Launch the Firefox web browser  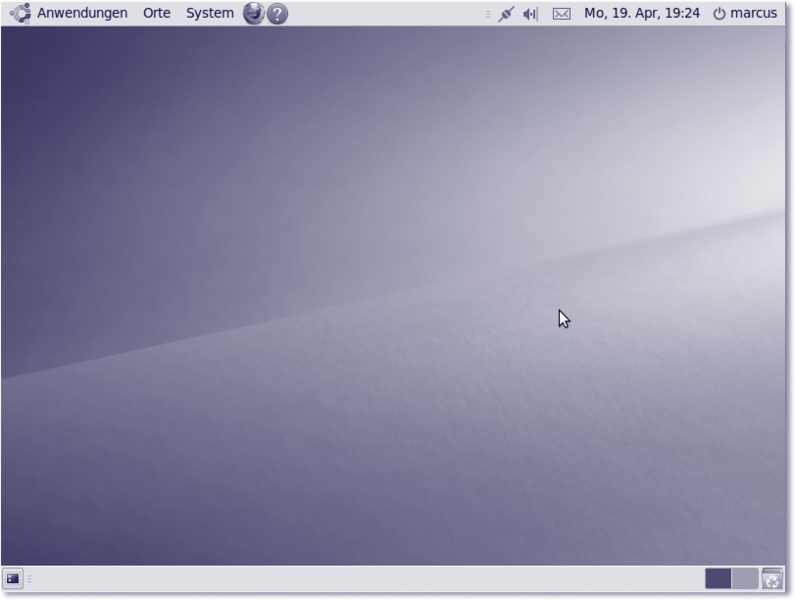(x=254, y=14)
